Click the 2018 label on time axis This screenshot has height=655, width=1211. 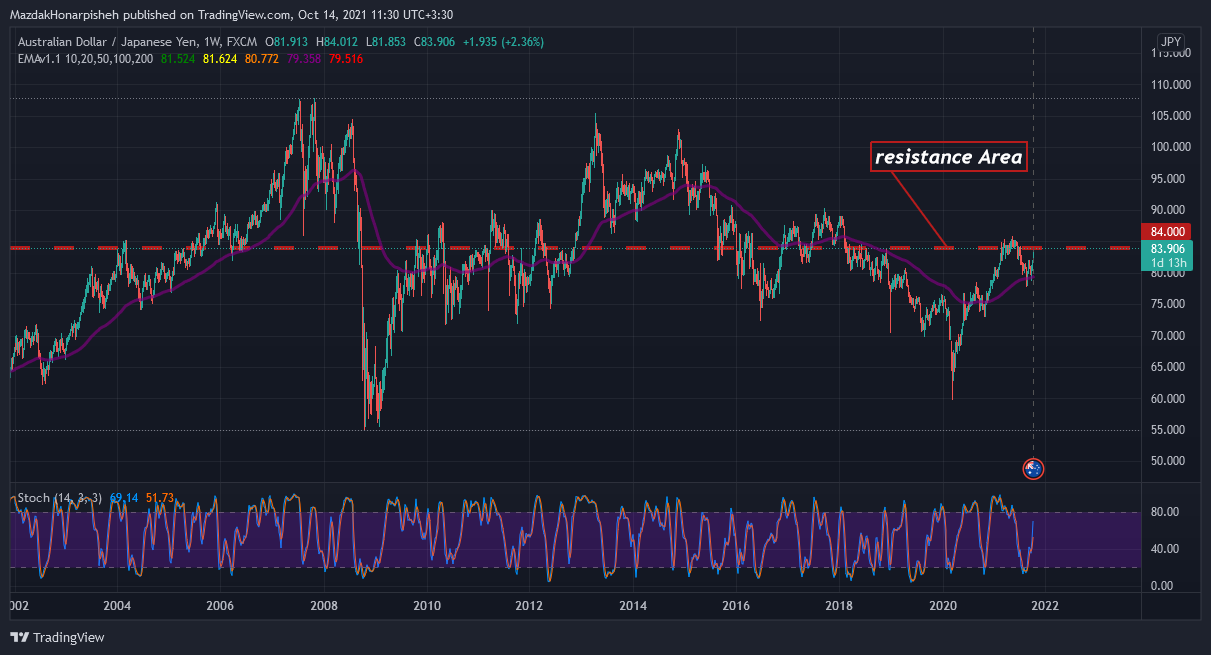click(839, 606)
